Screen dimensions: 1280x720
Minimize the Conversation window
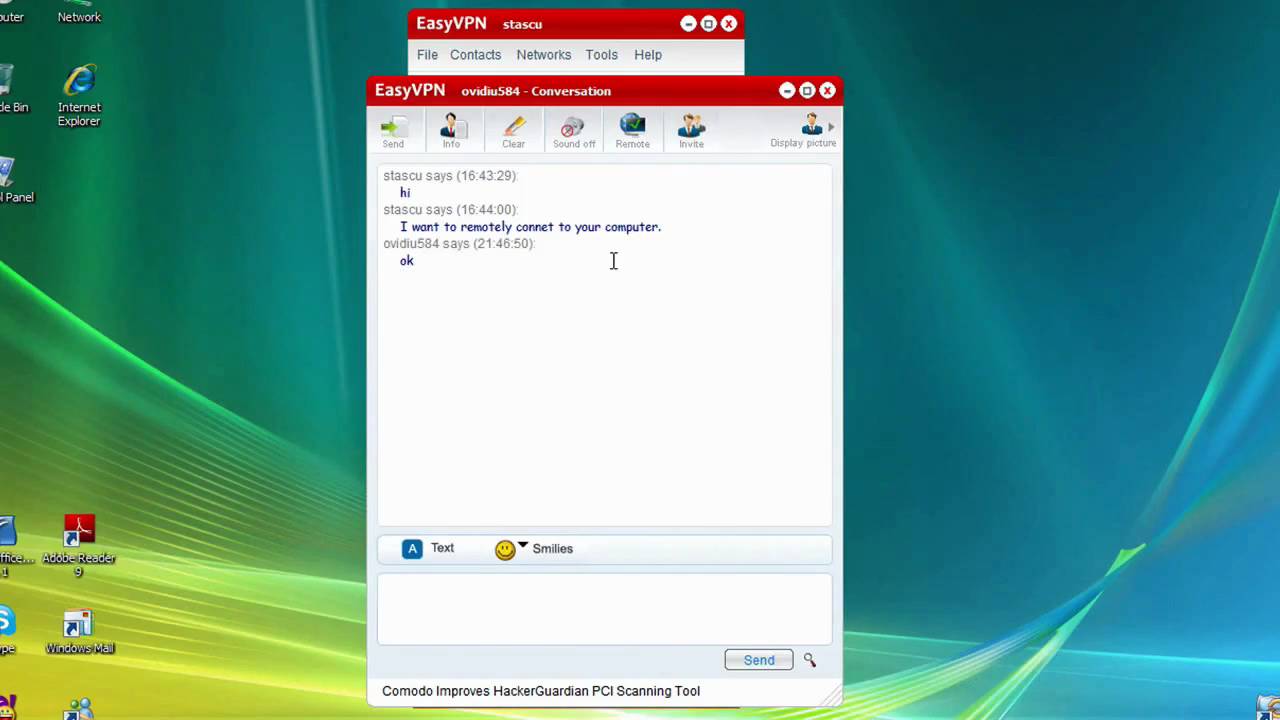click(787, 90)
